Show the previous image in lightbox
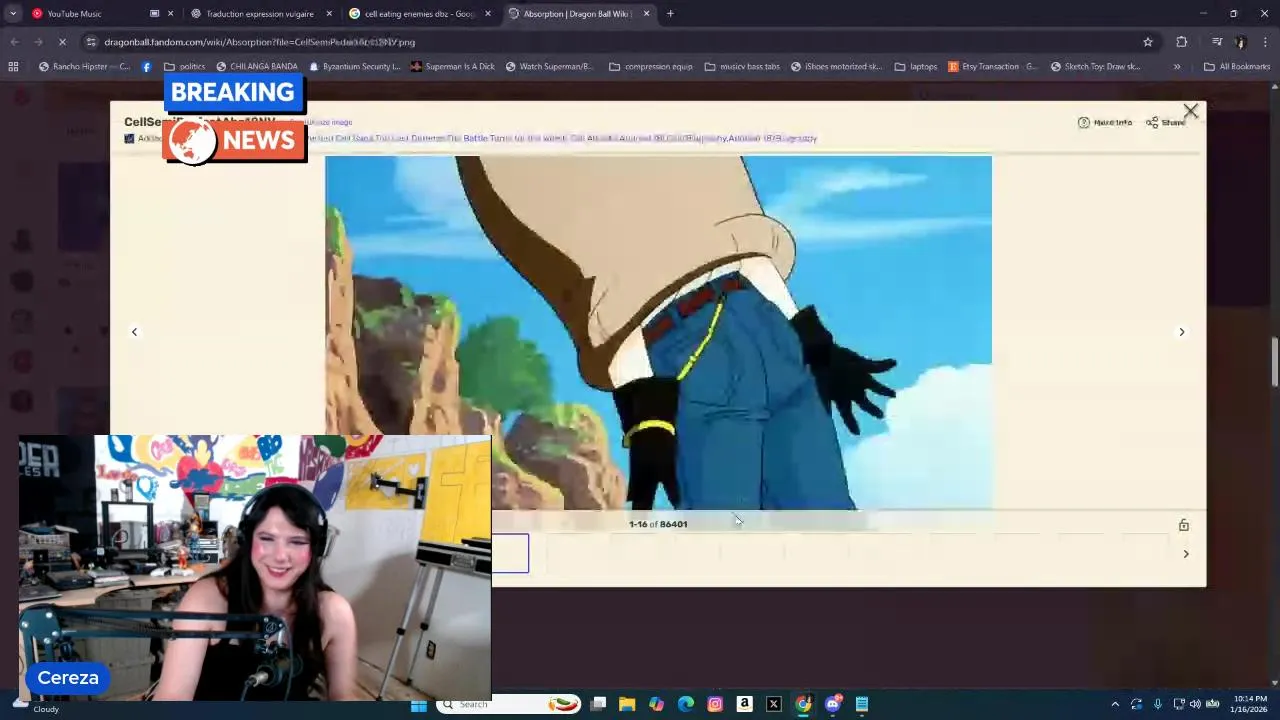 pos(134,332)
